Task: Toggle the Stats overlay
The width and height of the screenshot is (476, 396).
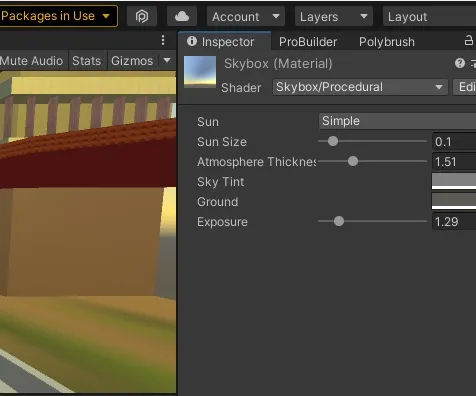Action: tap(87, 61)
